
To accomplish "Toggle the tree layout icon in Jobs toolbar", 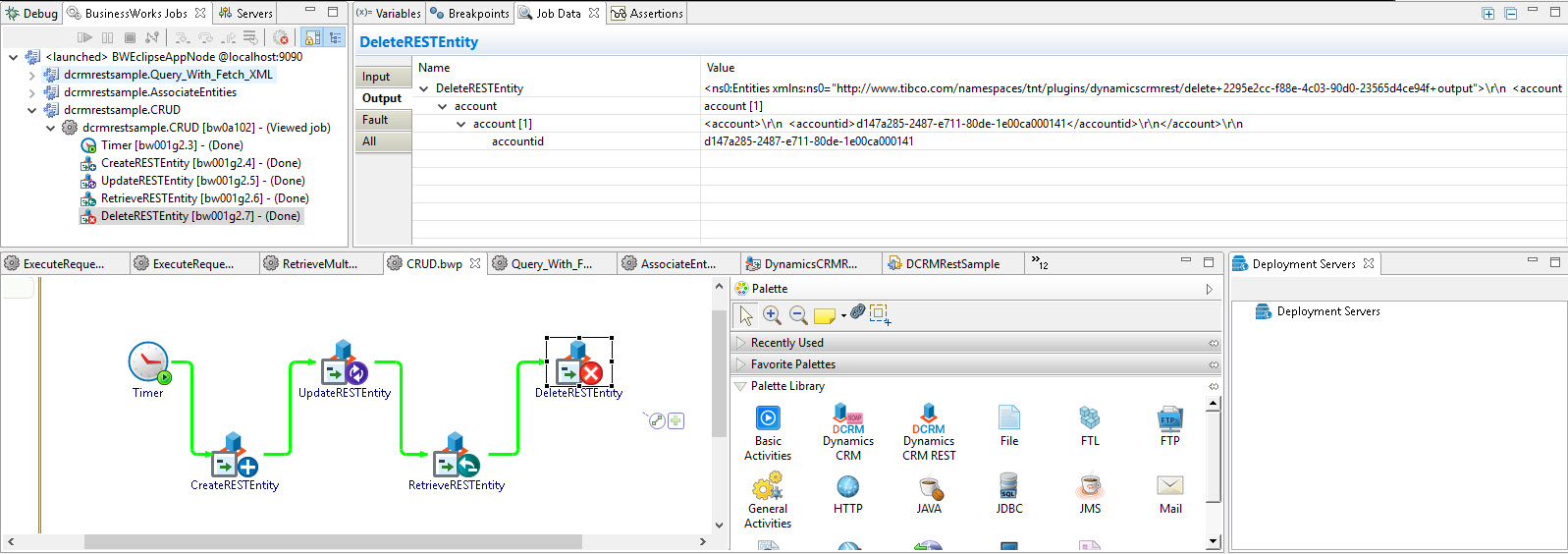I will [x=336, y=37].
